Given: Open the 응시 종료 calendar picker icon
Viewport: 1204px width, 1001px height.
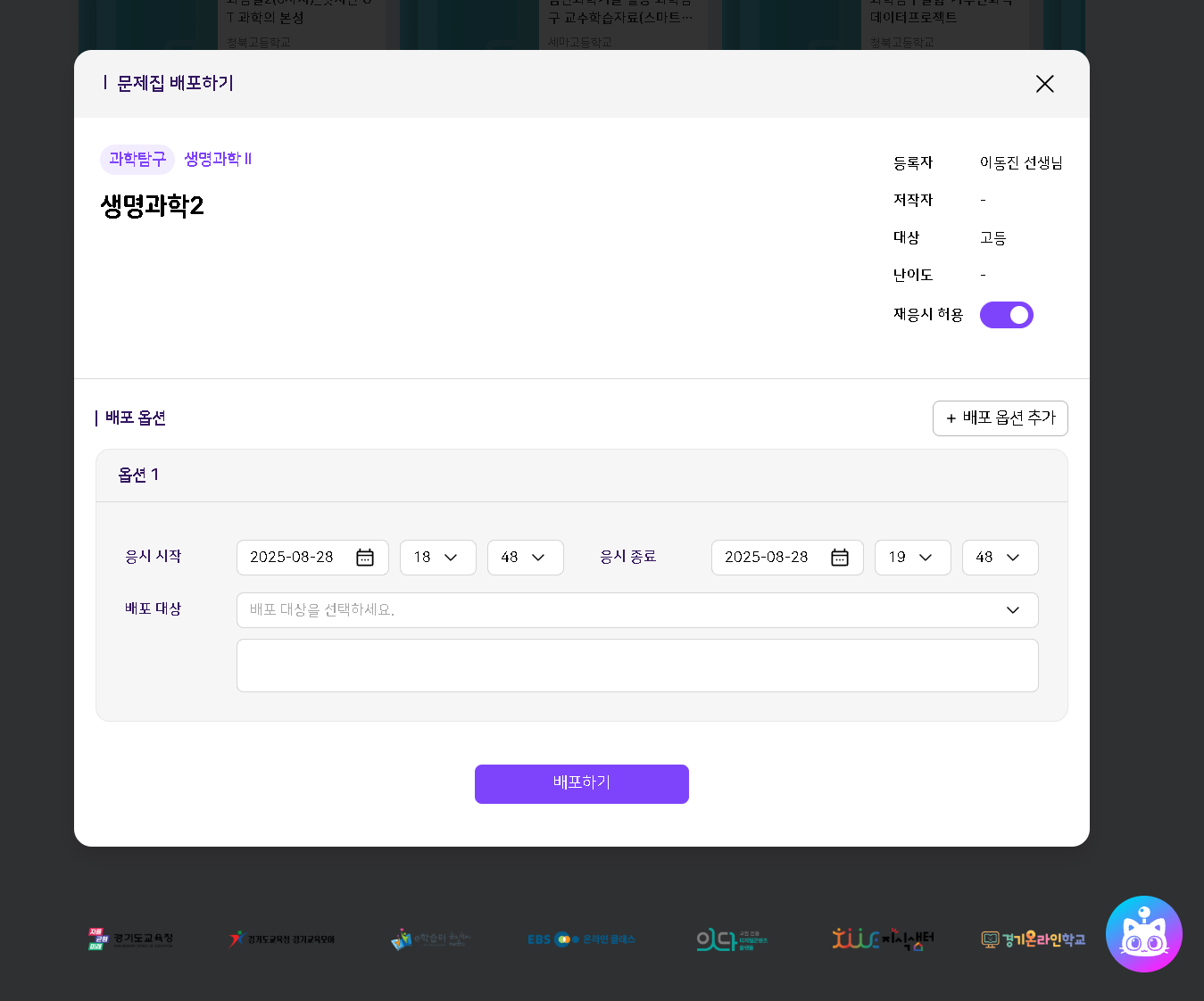Looking at the screenshot, I should [x=840, y=558].
